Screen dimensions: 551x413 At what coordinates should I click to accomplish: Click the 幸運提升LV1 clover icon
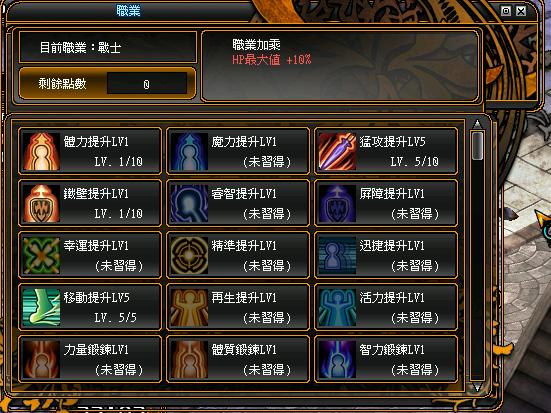[41, 256]
